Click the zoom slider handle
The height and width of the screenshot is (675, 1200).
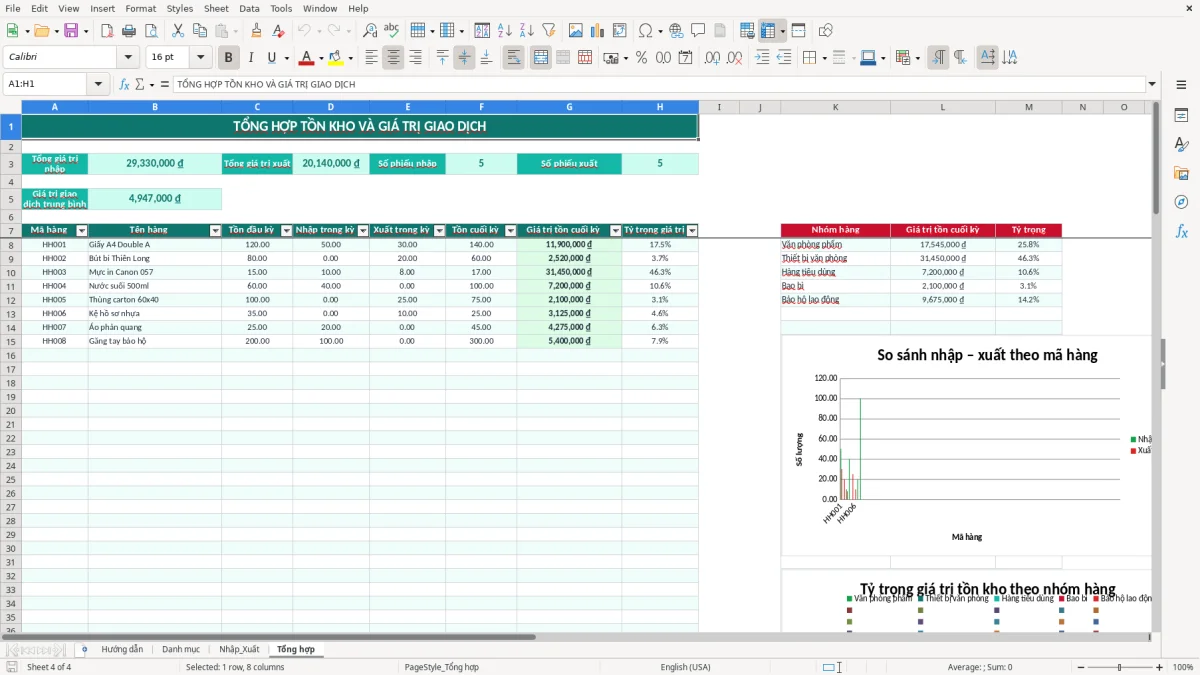(1119, 667)
